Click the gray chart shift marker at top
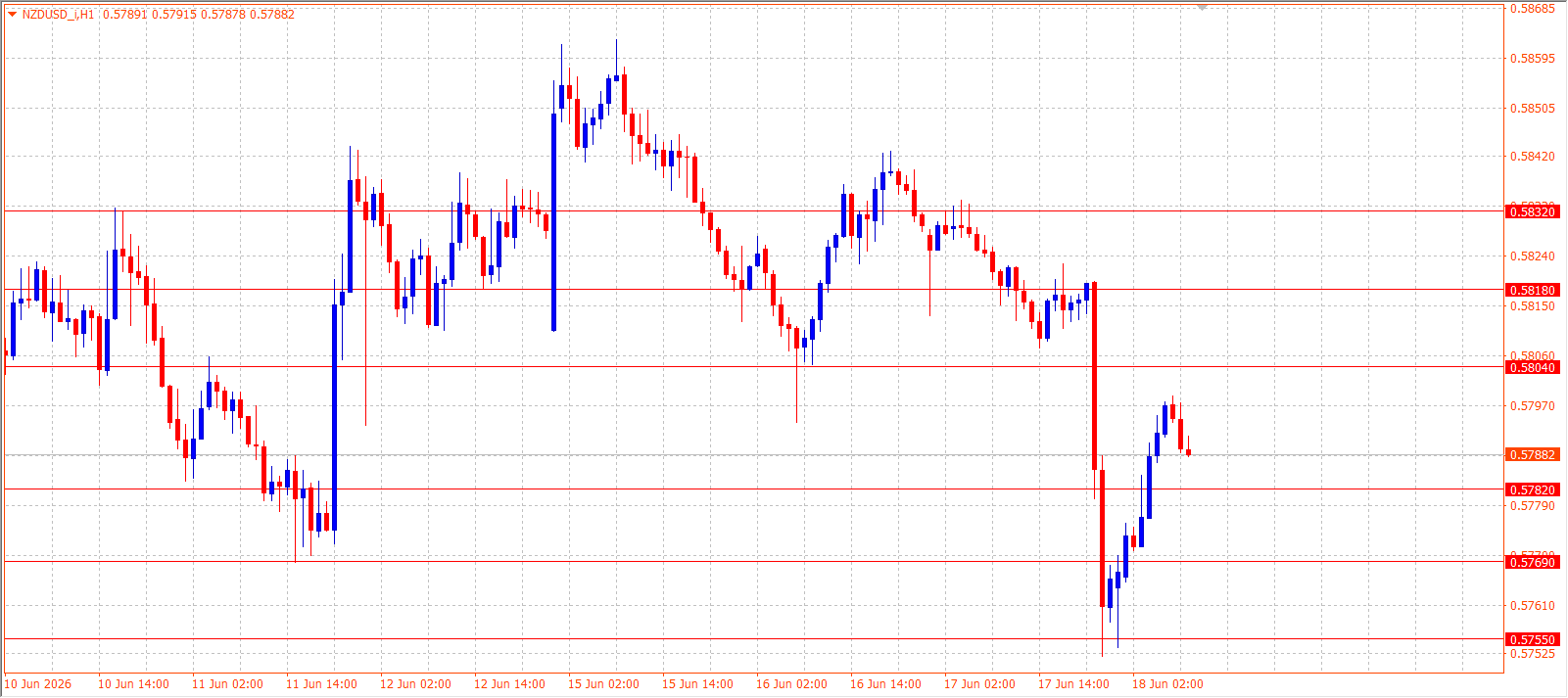The width and height of the screenshot is (1568, 698). pyautogui.click(x=1203, y=7)
